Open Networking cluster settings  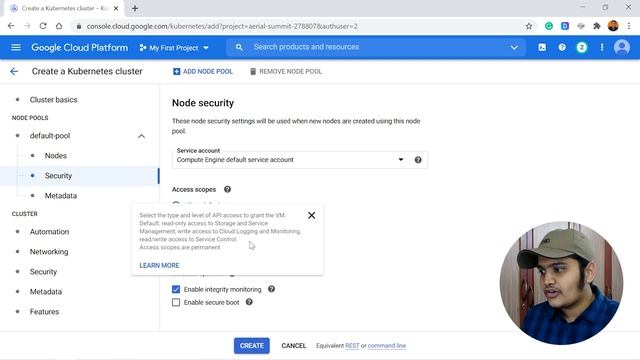pos(49,251)
